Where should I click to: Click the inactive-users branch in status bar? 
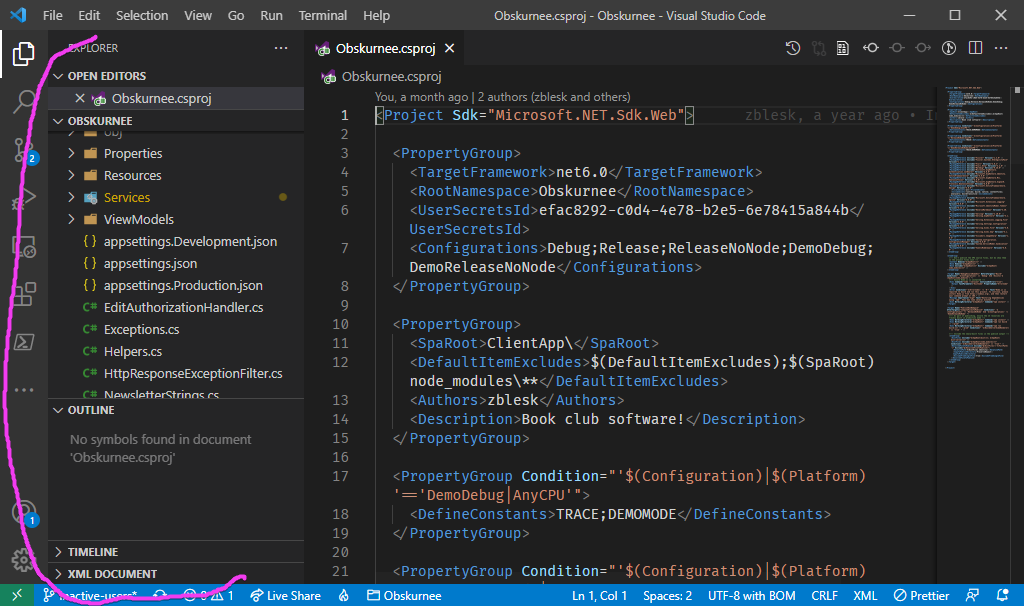90,596
